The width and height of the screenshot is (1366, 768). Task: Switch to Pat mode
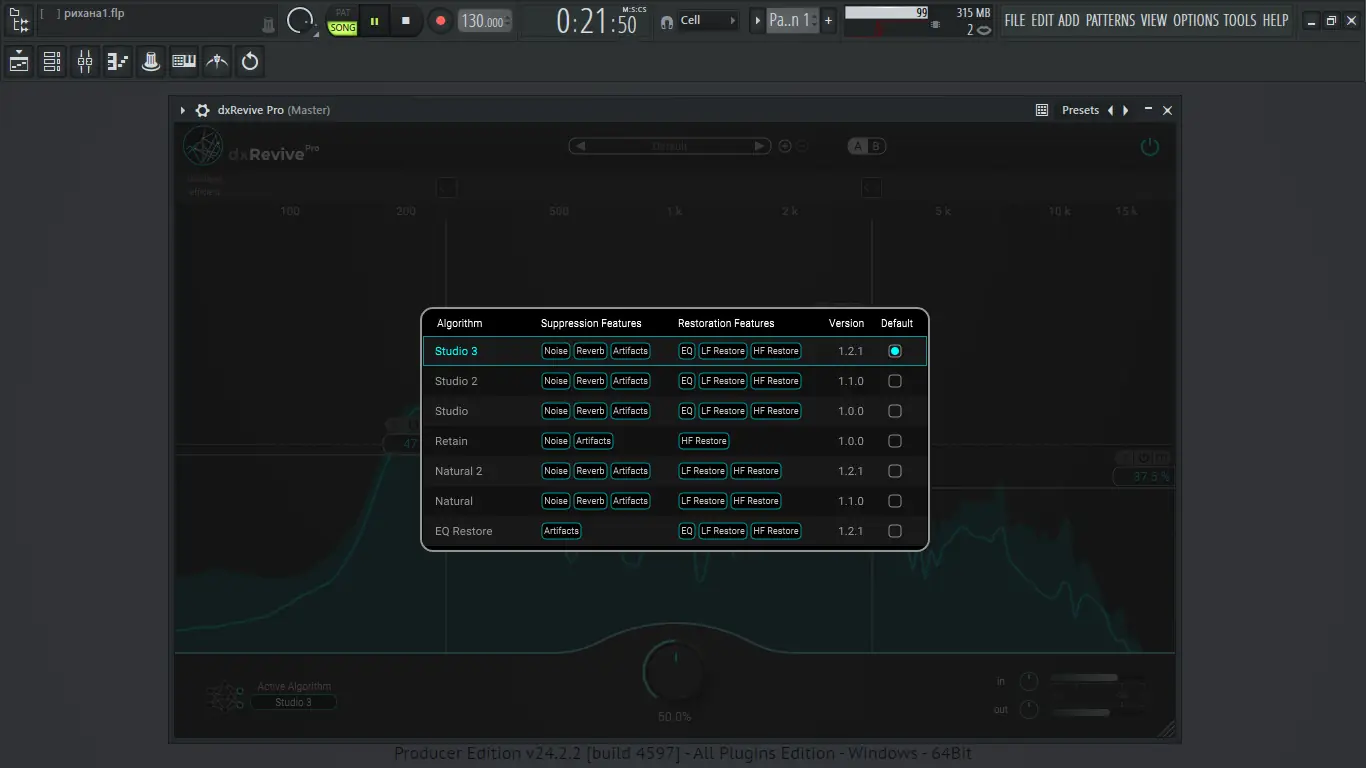click(343, 13)
